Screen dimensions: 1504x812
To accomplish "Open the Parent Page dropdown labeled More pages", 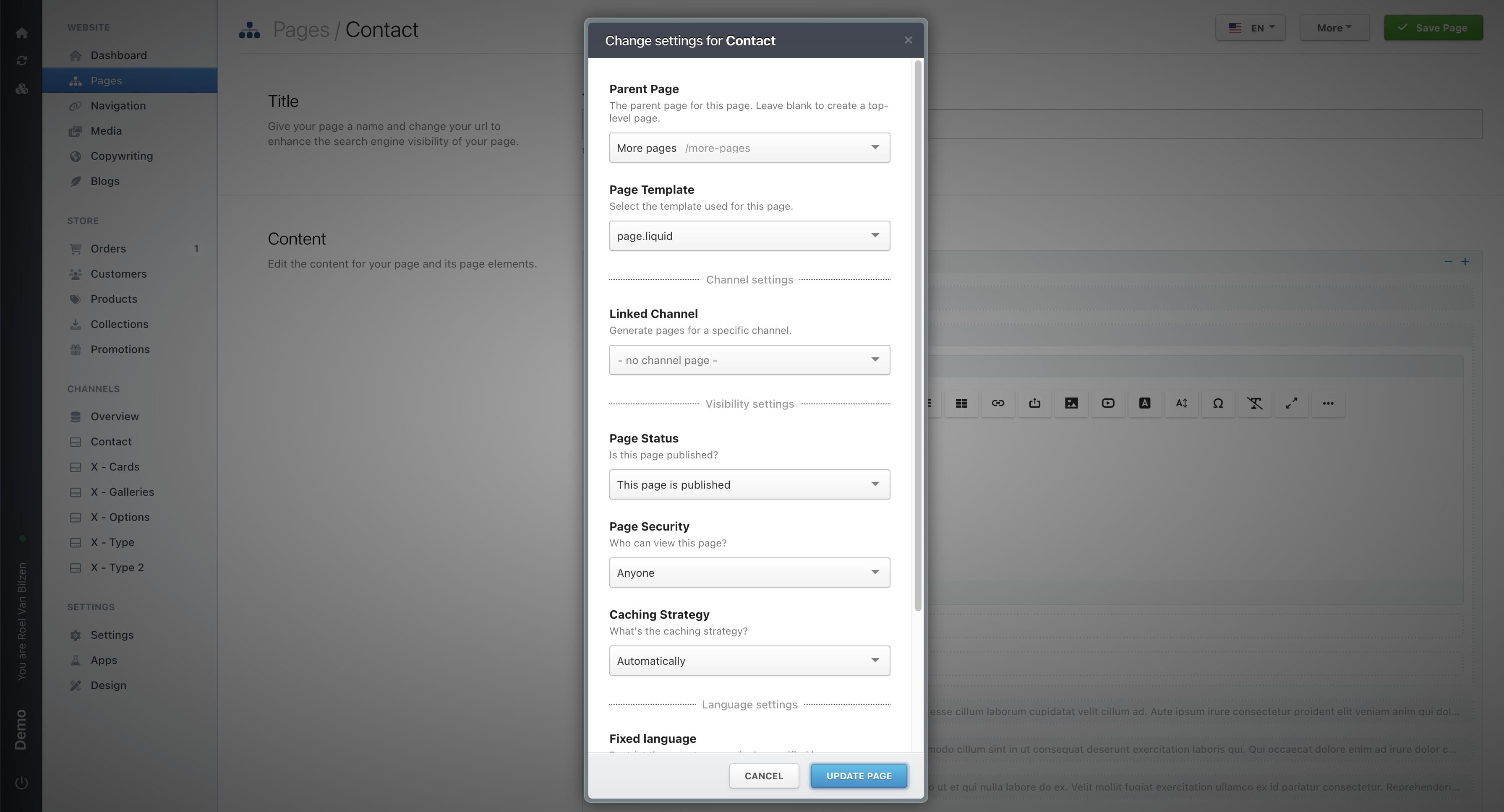I will coord(749,148).
